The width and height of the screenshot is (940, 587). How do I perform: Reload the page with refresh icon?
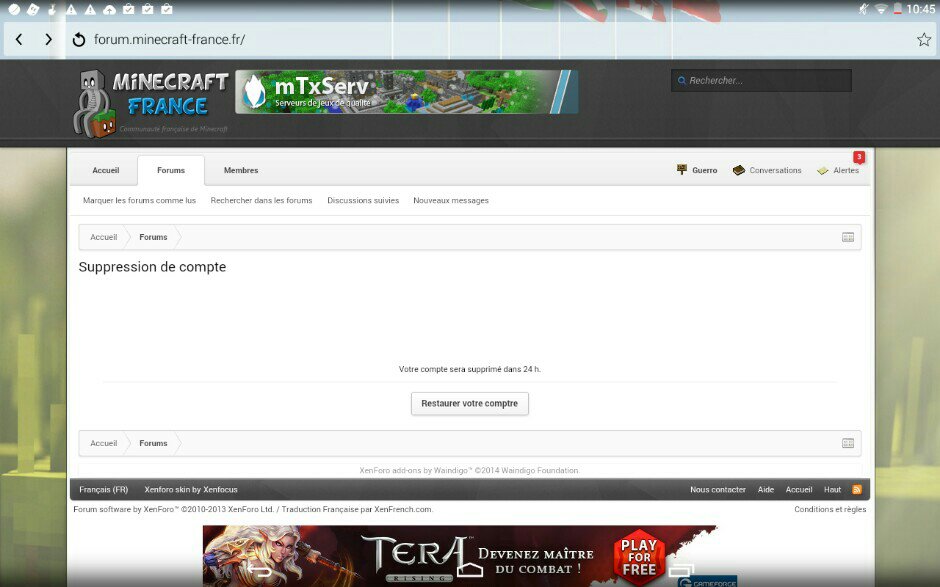click(79, 40)
